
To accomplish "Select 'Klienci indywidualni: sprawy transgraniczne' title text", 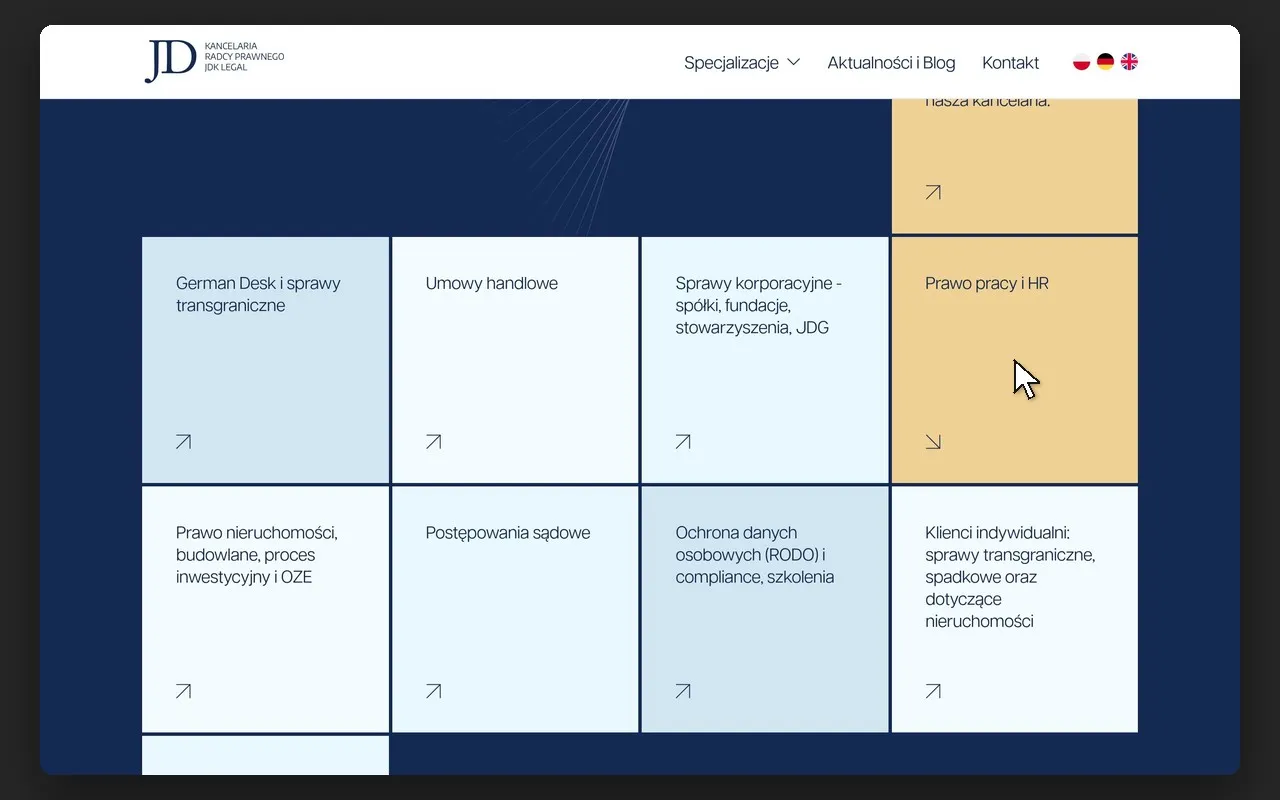I will click(x=1010, y=577).
